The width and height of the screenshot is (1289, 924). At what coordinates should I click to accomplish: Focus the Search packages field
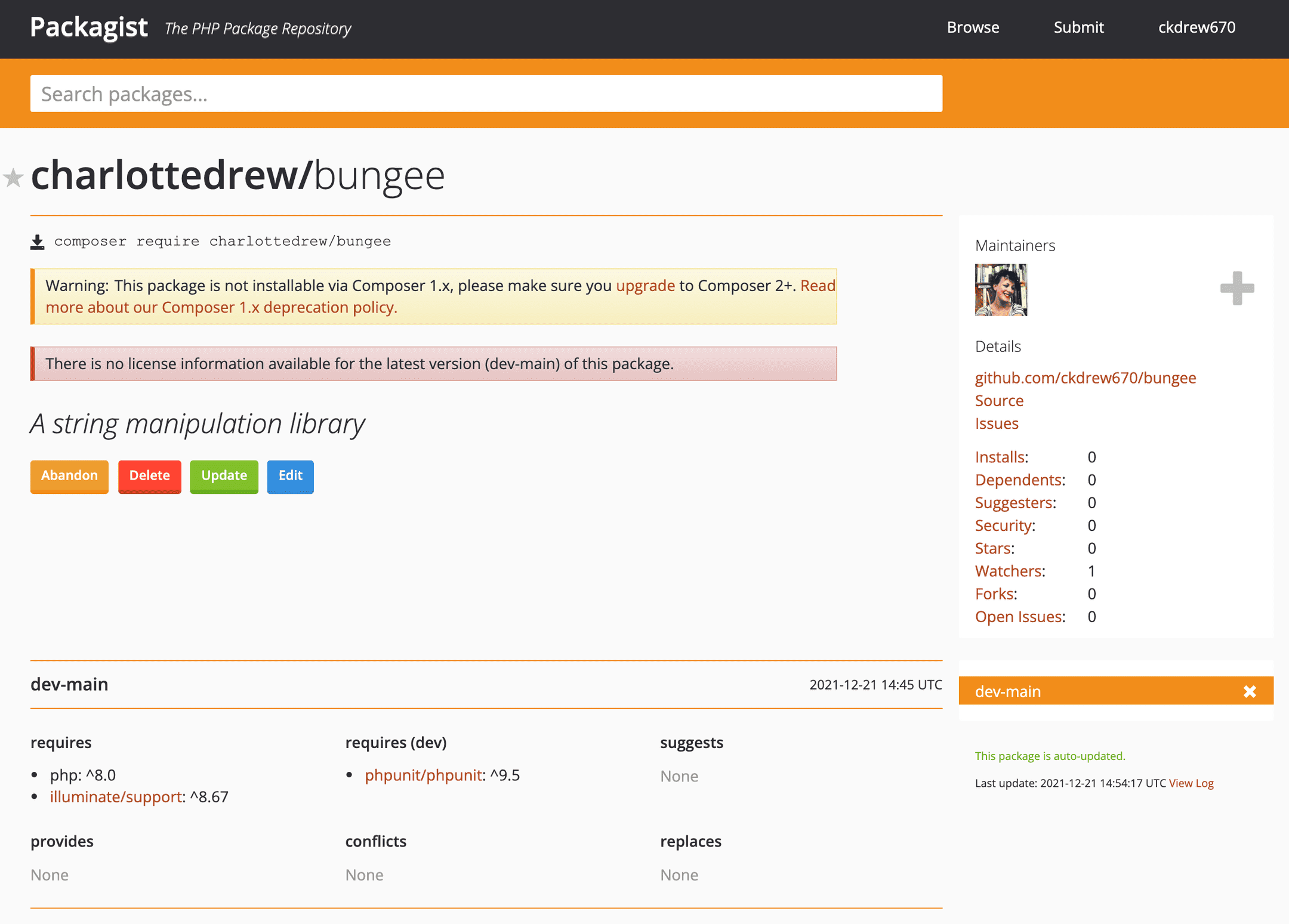(x=486, y=94)
